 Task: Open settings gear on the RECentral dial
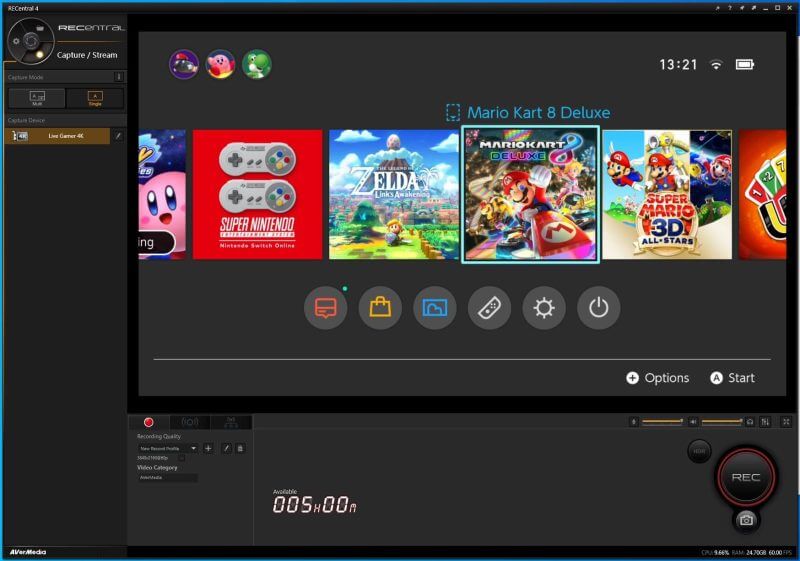[x=16, y=41]
